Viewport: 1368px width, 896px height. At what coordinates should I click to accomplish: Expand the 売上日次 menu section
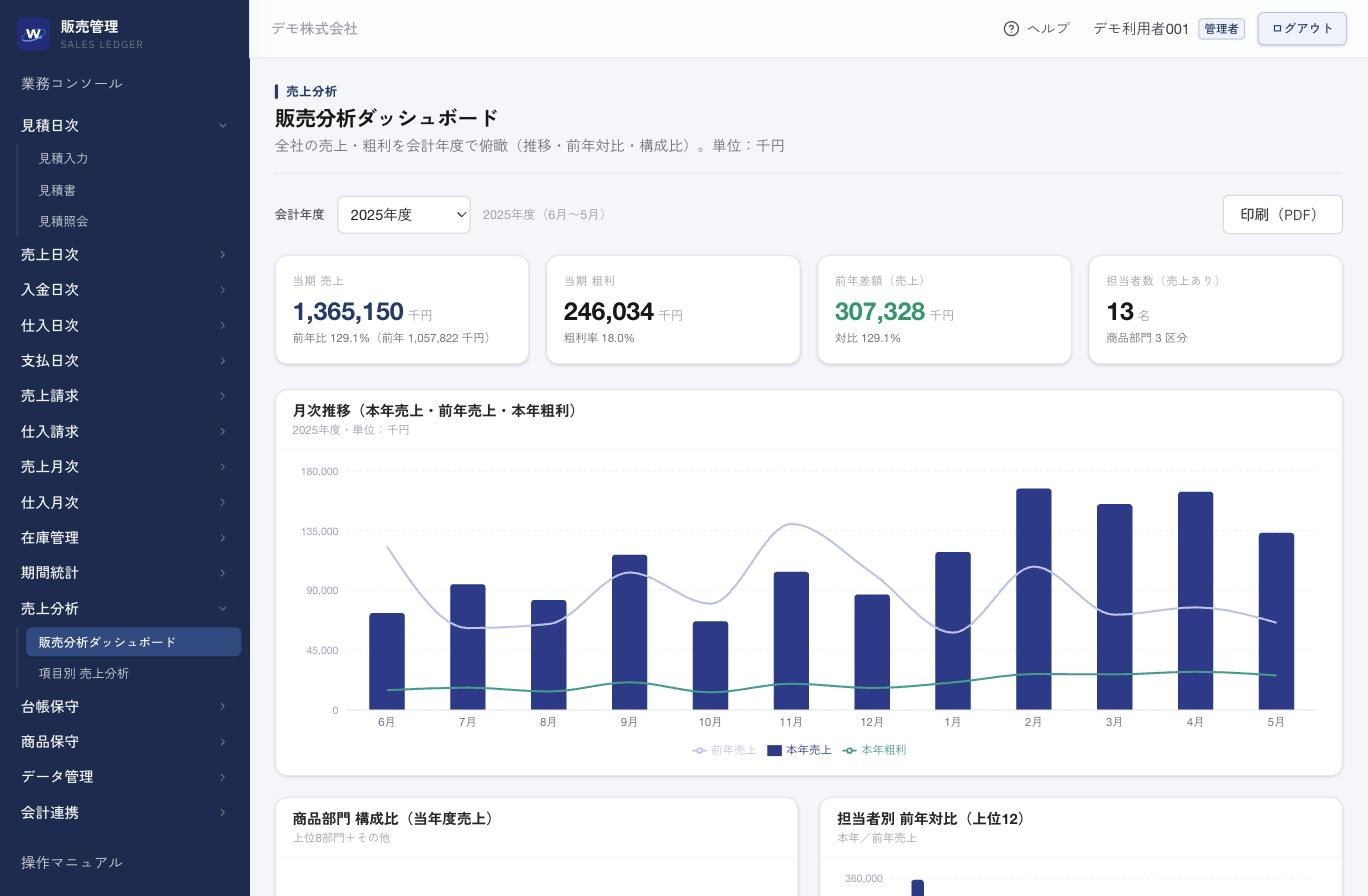(125, 255)
